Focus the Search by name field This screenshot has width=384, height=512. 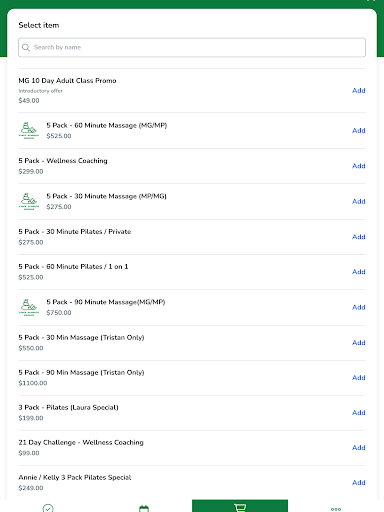click(x=192, y=47)
